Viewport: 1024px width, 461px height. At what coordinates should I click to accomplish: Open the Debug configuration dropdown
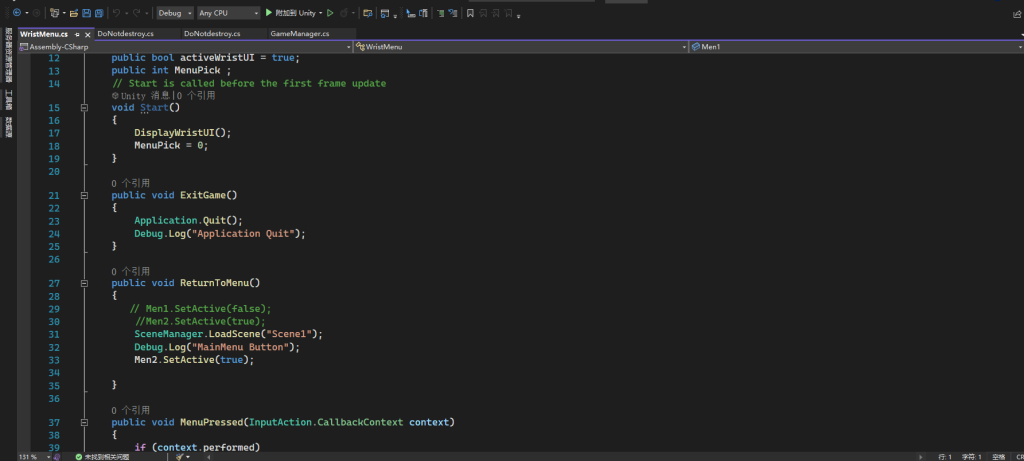pos(176,12)
